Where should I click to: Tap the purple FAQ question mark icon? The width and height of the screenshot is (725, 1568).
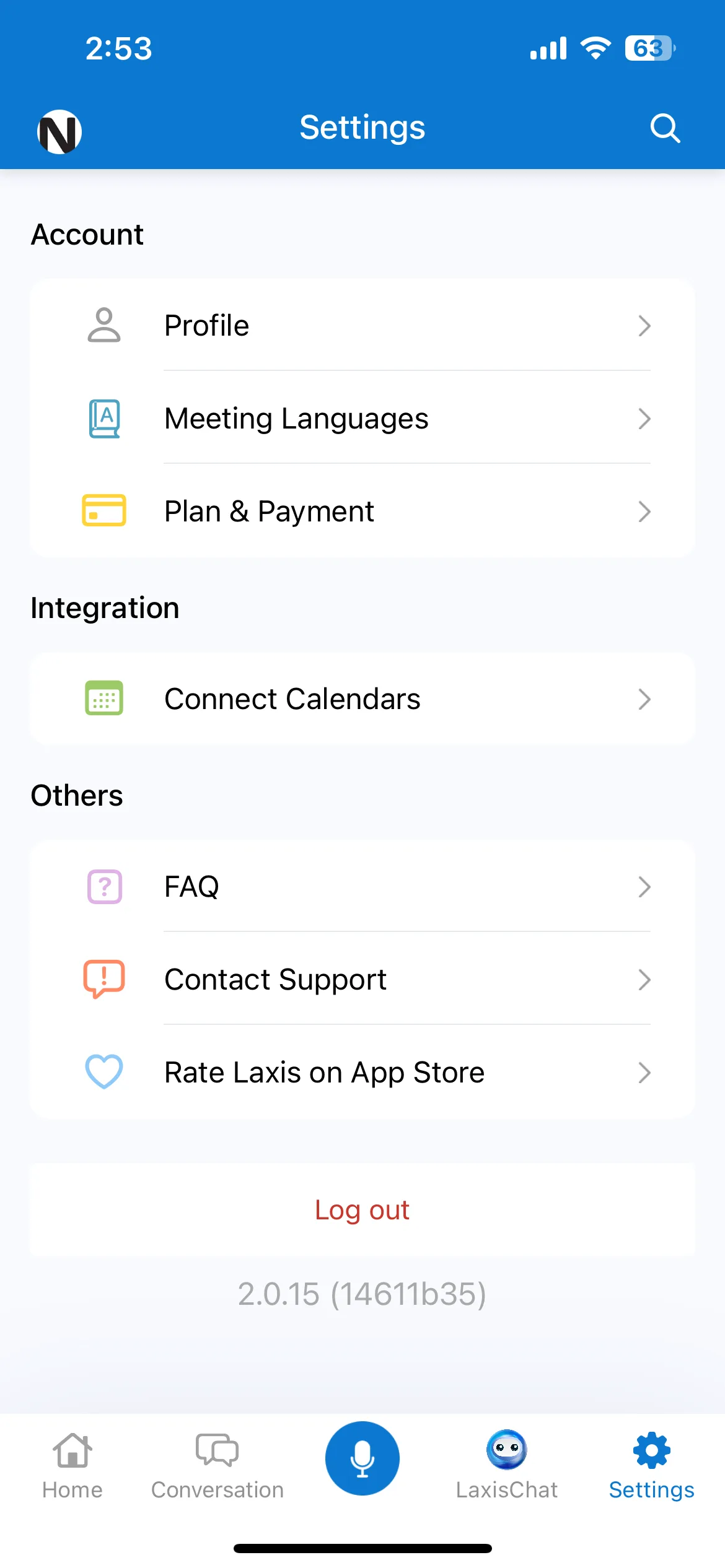tap(104, 887)
